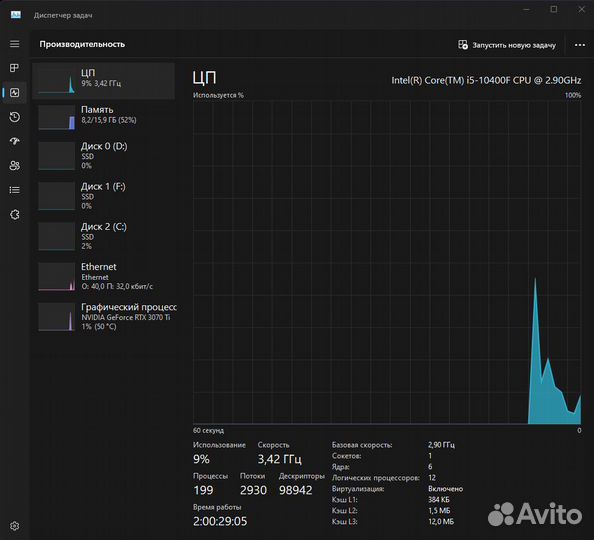Click the Потоки 2930 value
This screenshot has width=594, height=540.
253,490
